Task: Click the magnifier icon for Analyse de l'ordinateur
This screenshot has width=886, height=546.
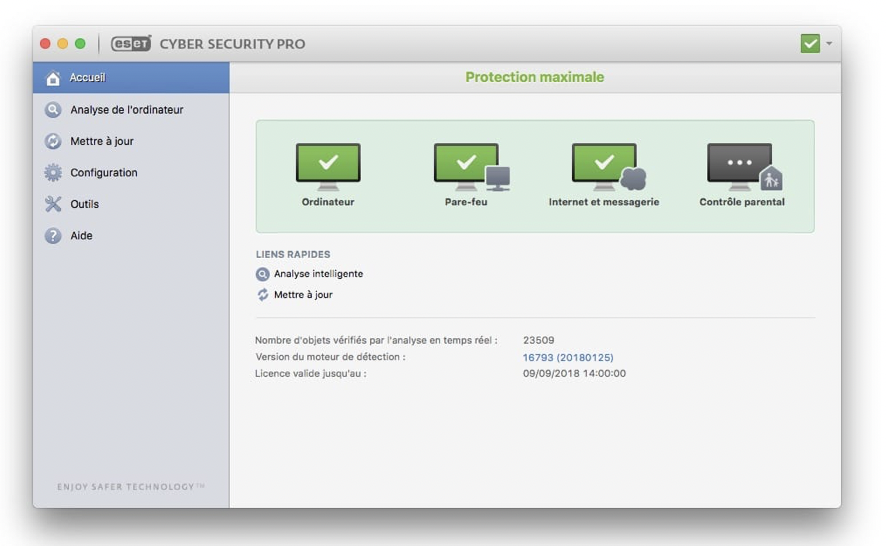Action: coord(53,110)
